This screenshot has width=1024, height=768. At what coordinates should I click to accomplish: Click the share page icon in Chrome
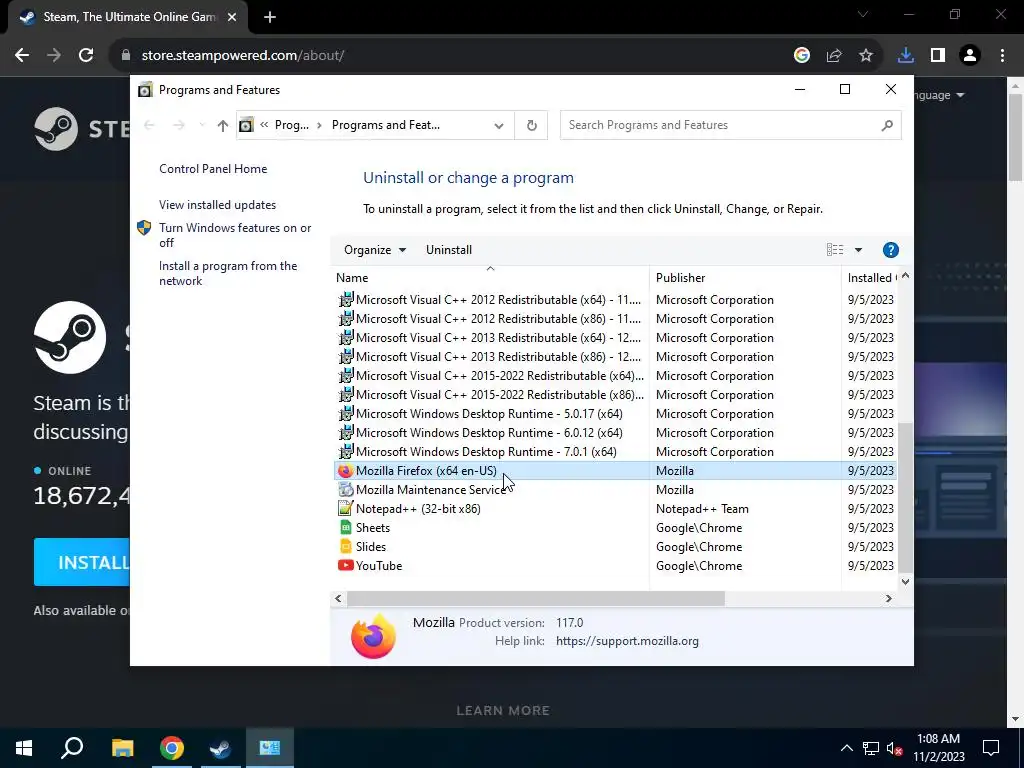834,56
